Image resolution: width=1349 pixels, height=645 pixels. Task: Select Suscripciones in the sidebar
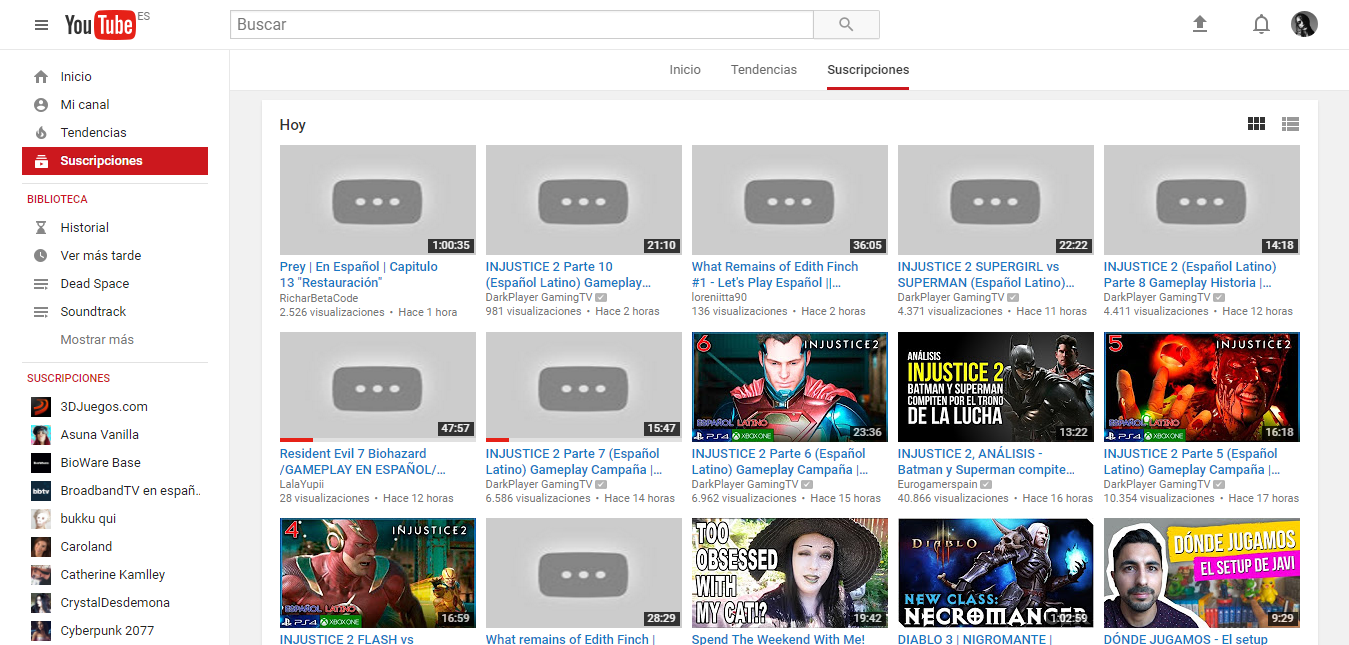(x=115, y=161)
